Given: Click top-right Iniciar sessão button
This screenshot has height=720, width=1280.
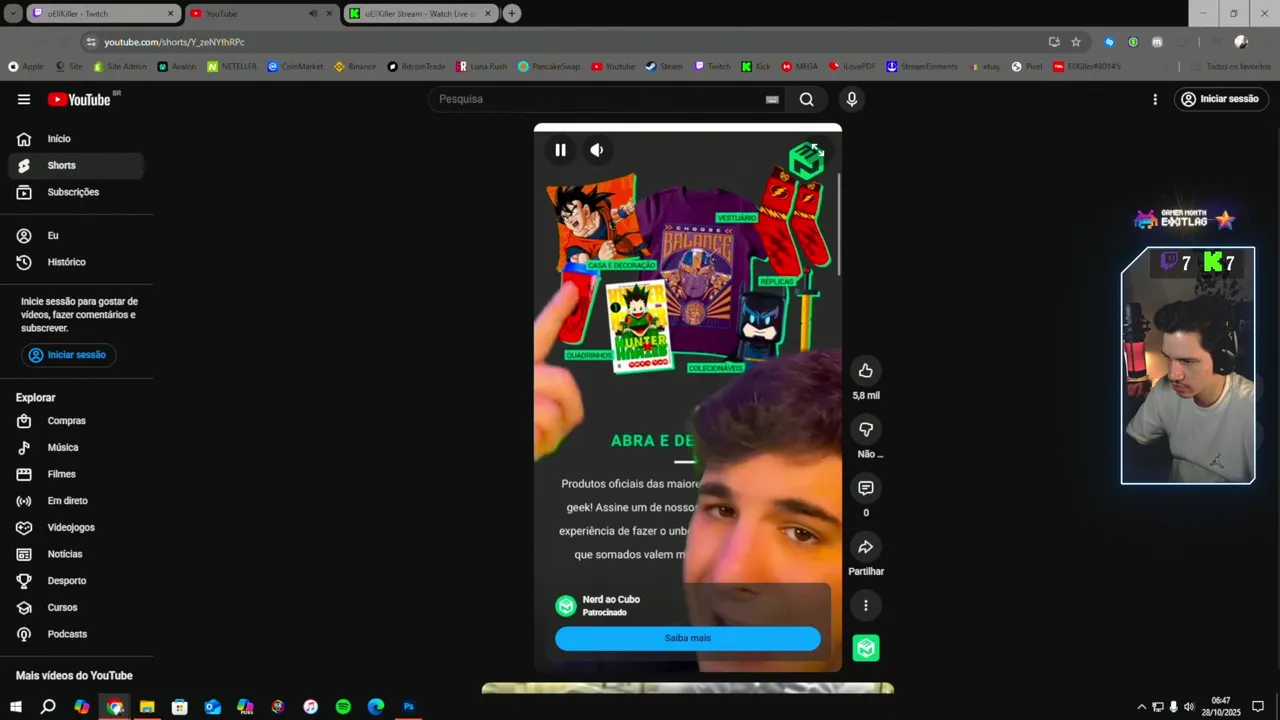Looking at the screenshot, I should pyautogui.click(x=1221, y=99).
